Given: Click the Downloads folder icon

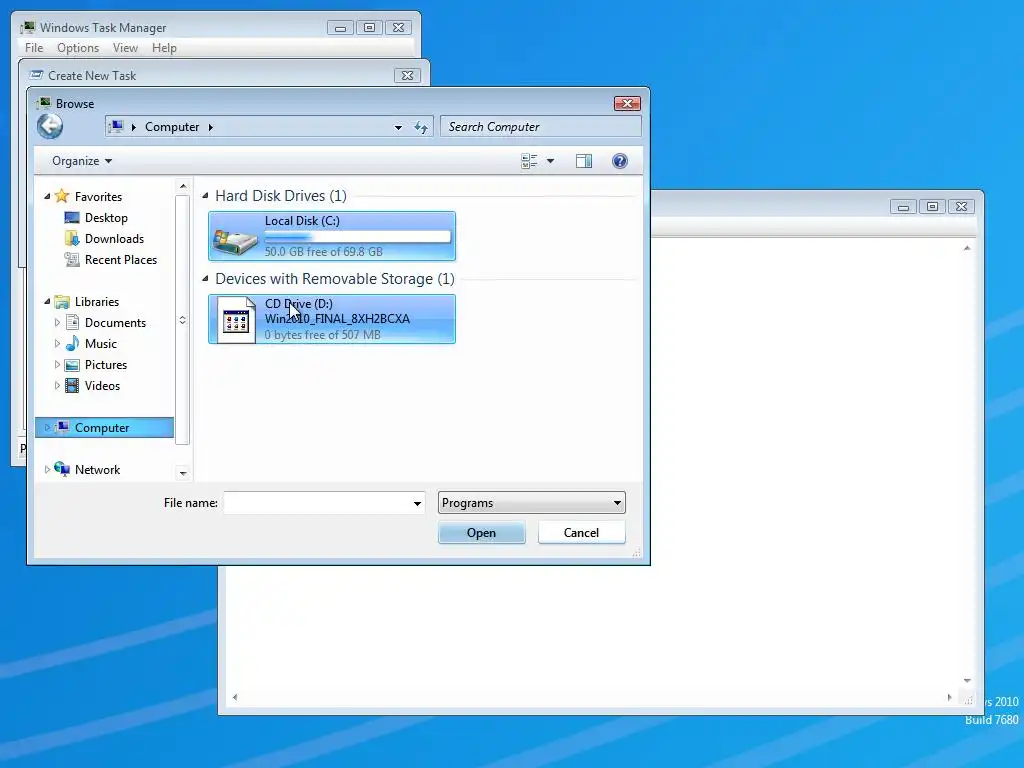Looking at the screenshot, I should pos(72,238).
